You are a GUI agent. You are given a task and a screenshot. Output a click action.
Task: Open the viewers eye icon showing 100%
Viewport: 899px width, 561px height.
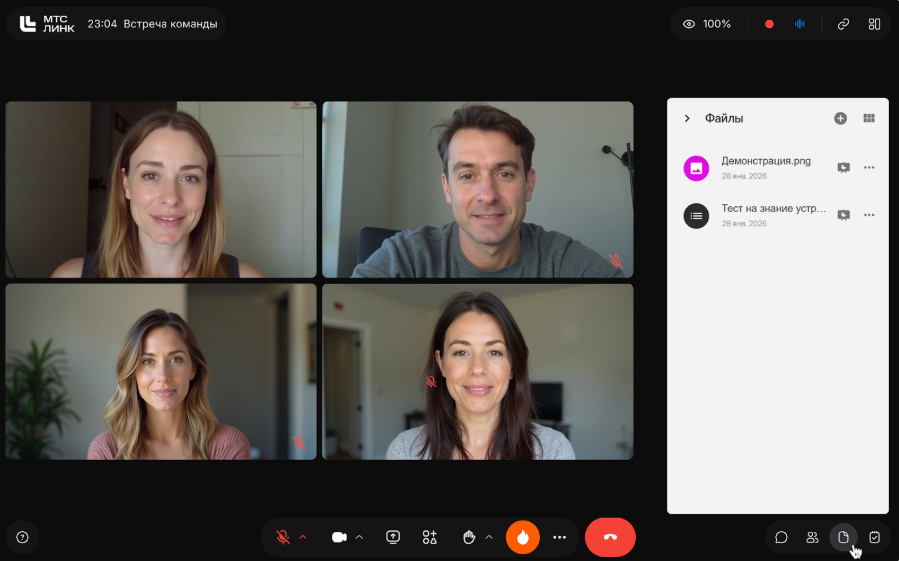(689, 24)
